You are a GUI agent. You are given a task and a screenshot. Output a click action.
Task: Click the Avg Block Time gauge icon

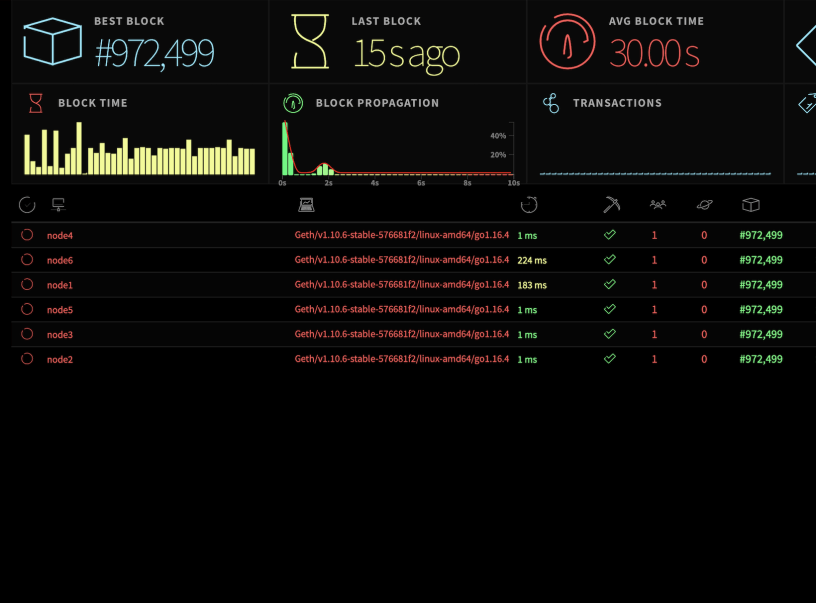[x=568, y=43]
